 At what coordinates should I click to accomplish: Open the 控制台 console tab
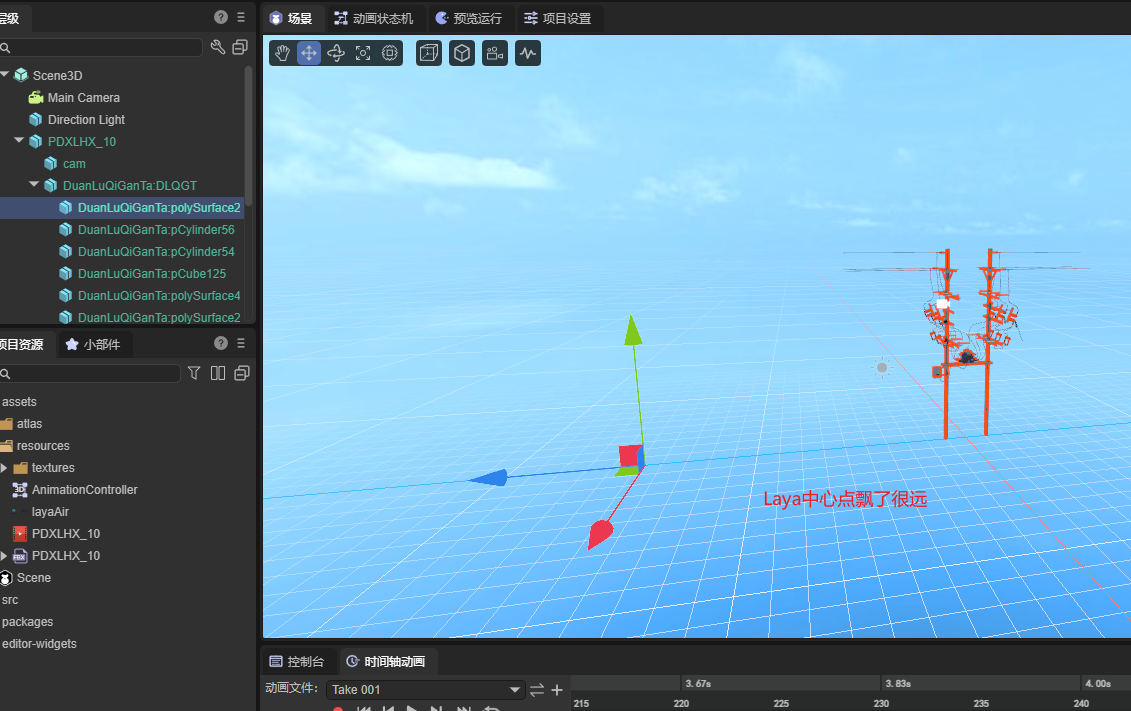click(297, 661)
